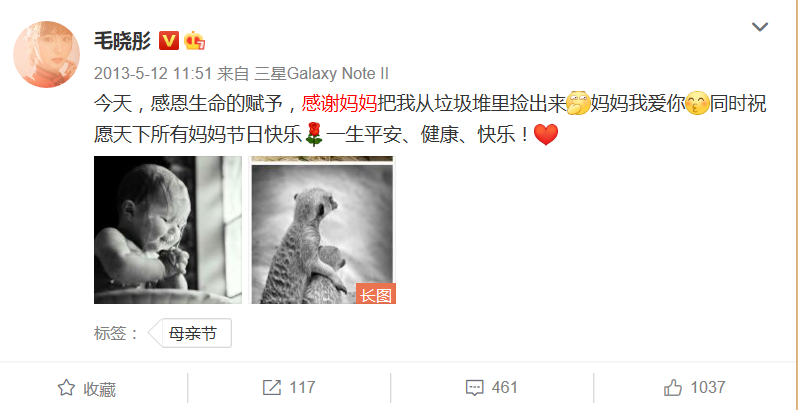Open the 毛晓彤 username link
The height and width of the screenshot is (410, 798).
click(x=123, y=41)
